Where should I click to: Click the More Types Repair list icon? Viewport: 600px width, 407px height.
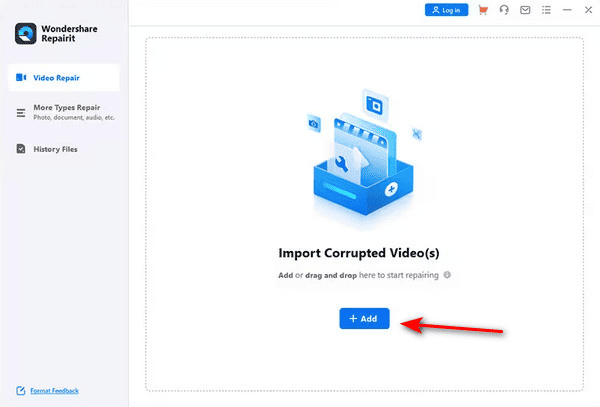[21, 113]
